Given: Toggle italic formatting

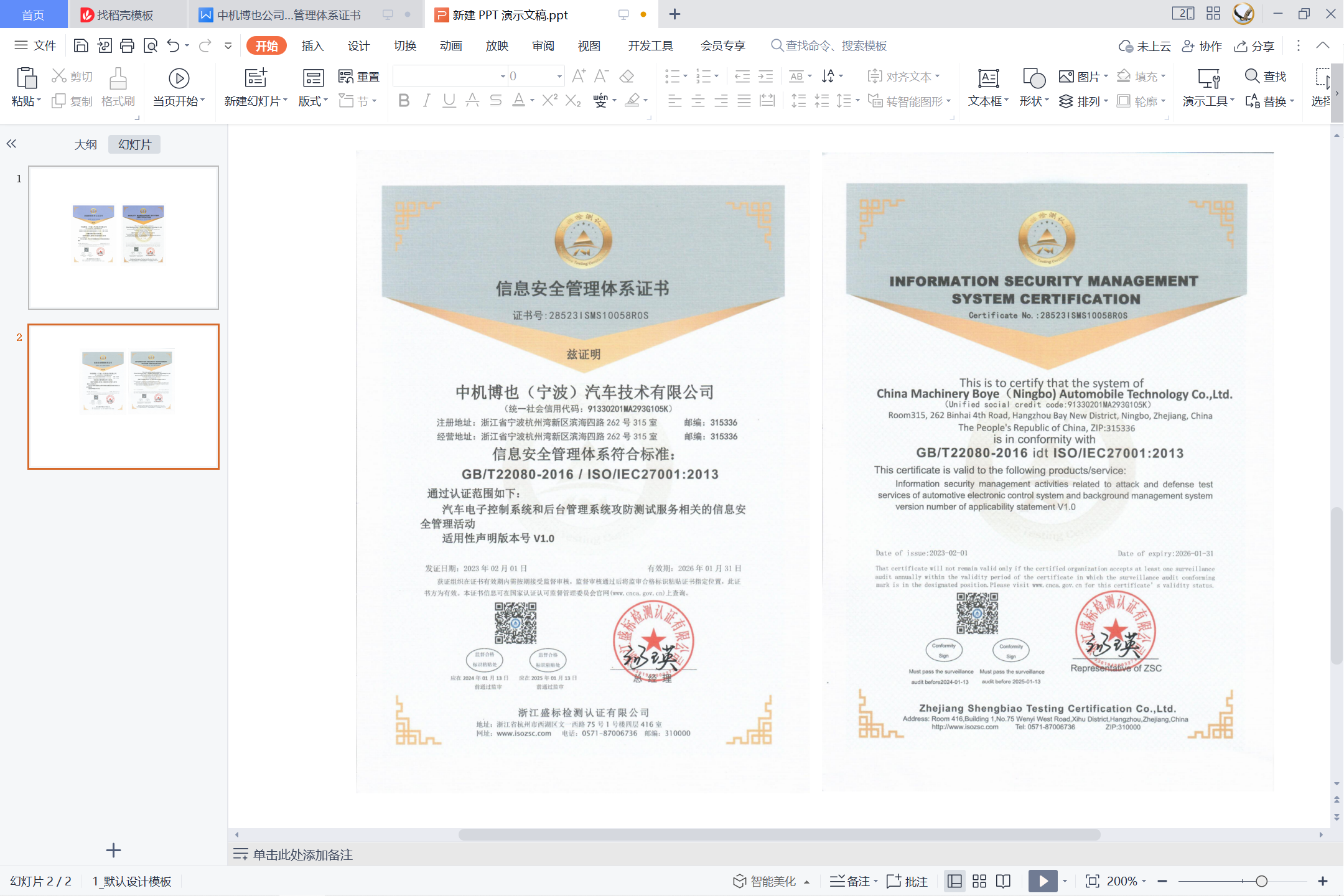Looking at the screenshot, I should coord(426,100).
